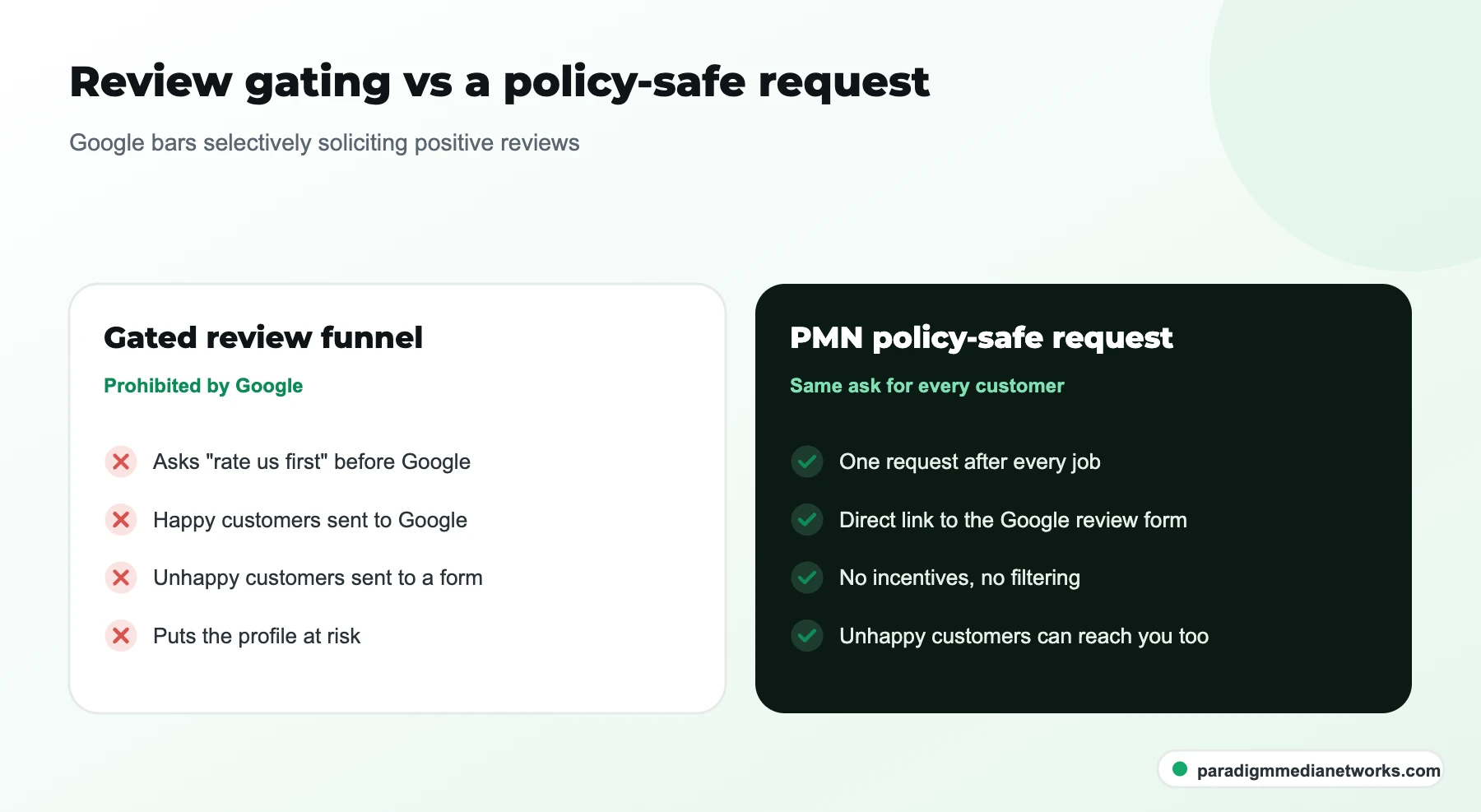Click the text "Asks "rate us first" before Google"
Image resolution: width=1481 pixels, height=812 pixels.
click(x=312, y=462)
